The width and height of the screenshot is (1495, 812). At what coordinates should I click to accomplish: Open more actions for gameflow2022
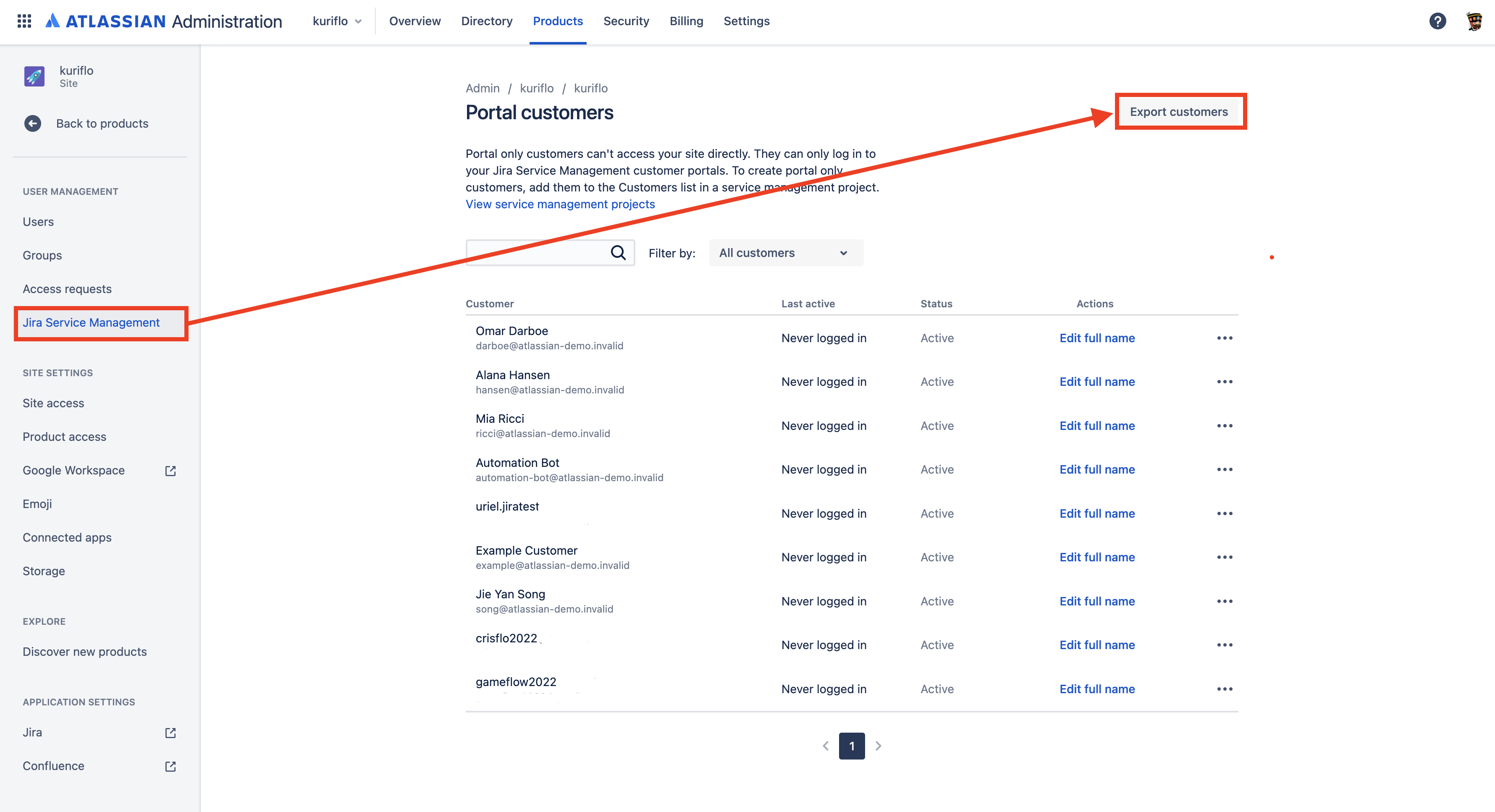click(x=1225, y=689)
